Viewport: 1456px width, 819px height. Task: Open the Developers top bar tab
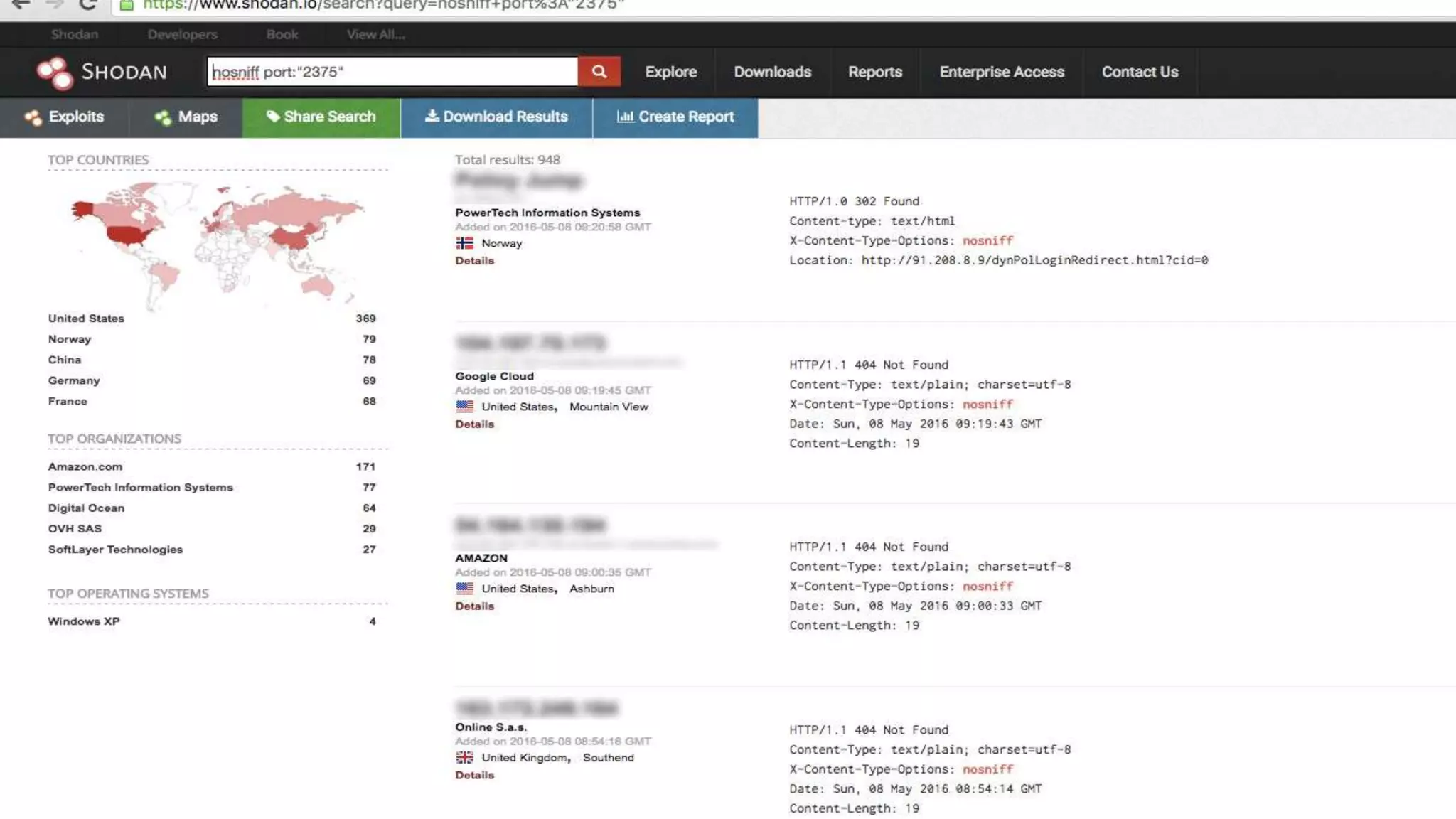[x=182, y=35]
